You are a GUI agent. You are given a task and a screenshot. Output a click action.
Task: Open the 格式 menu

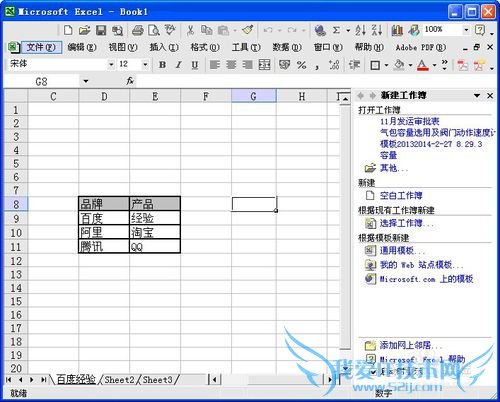(205, 47)
